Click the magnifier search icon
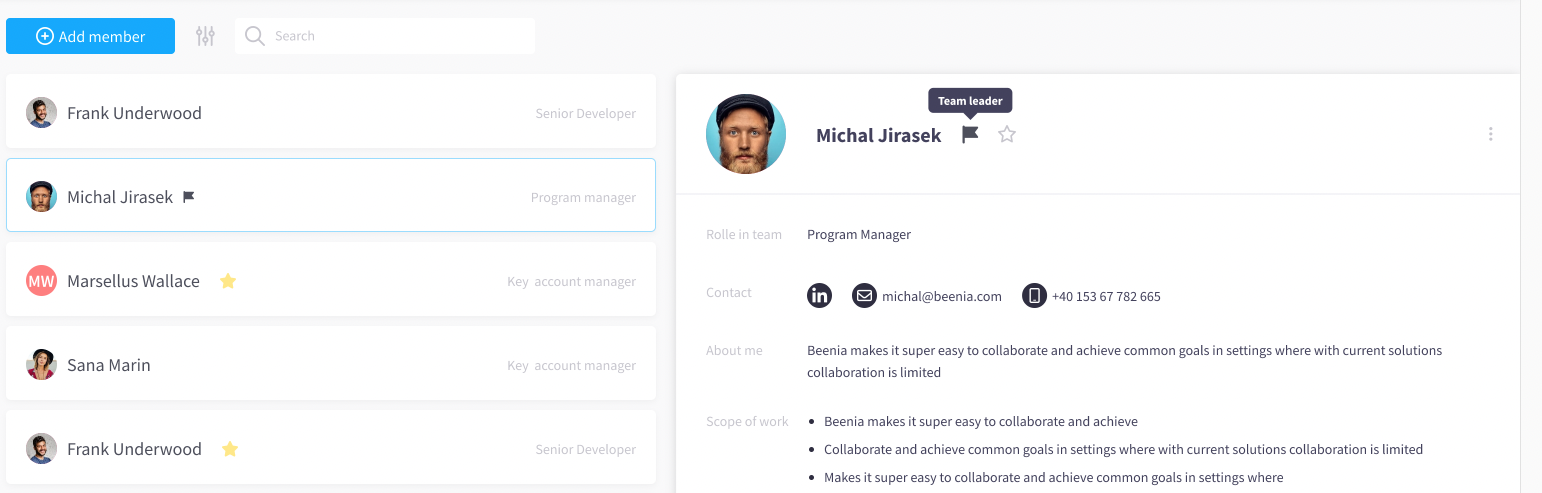1542x493 pixels. tap(255, 36)
